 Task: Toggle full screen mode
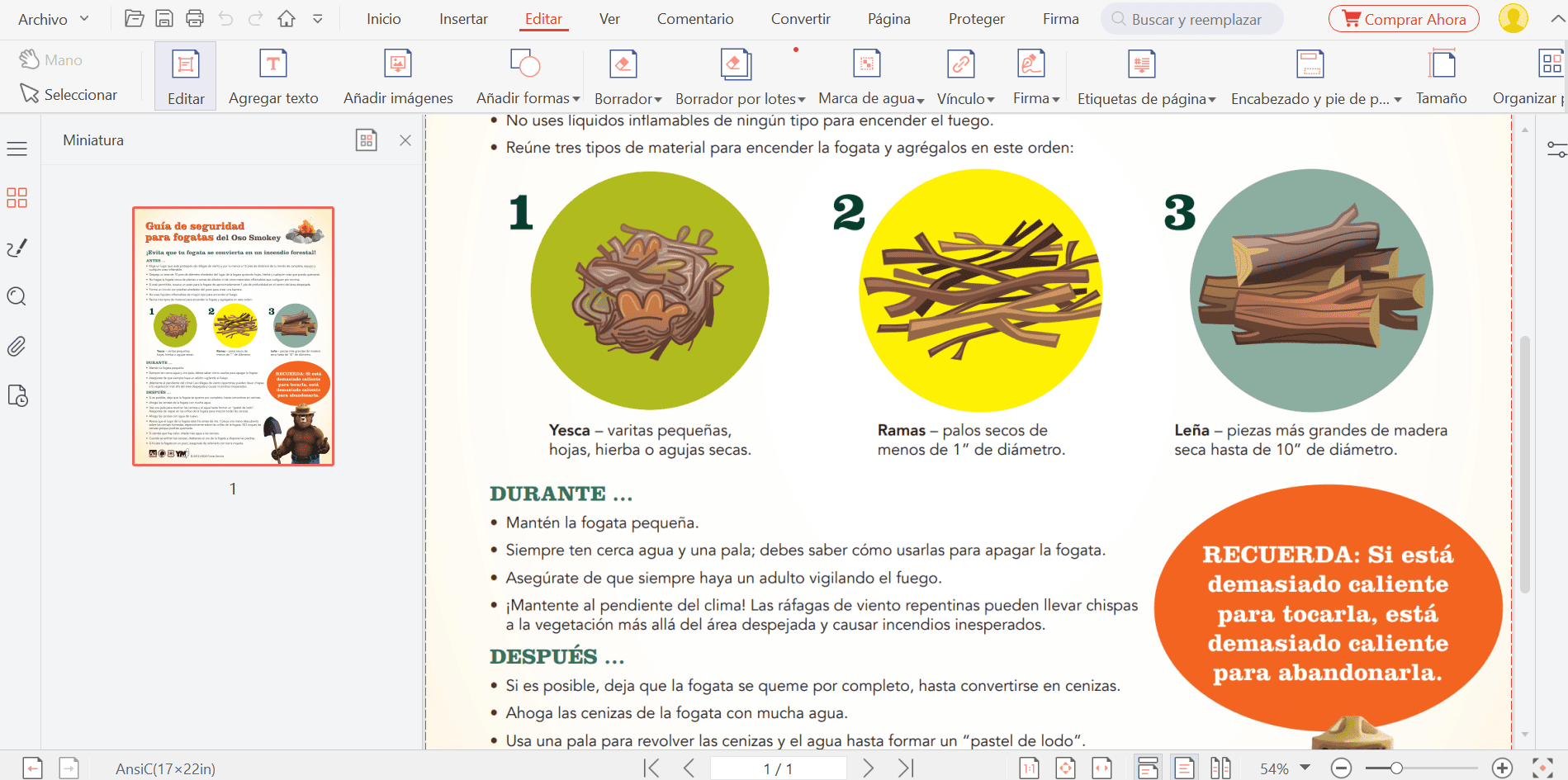tap(1542, 769)
